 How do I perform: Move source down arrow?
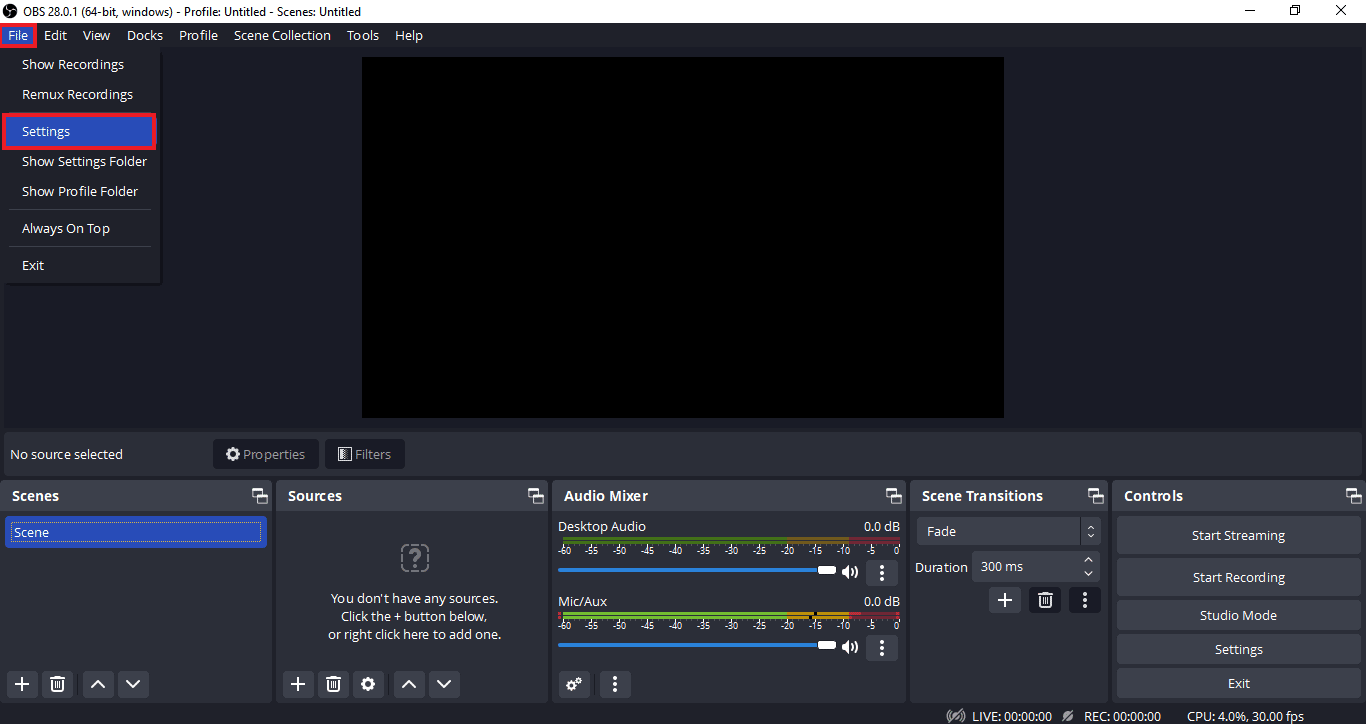[444, 684]
